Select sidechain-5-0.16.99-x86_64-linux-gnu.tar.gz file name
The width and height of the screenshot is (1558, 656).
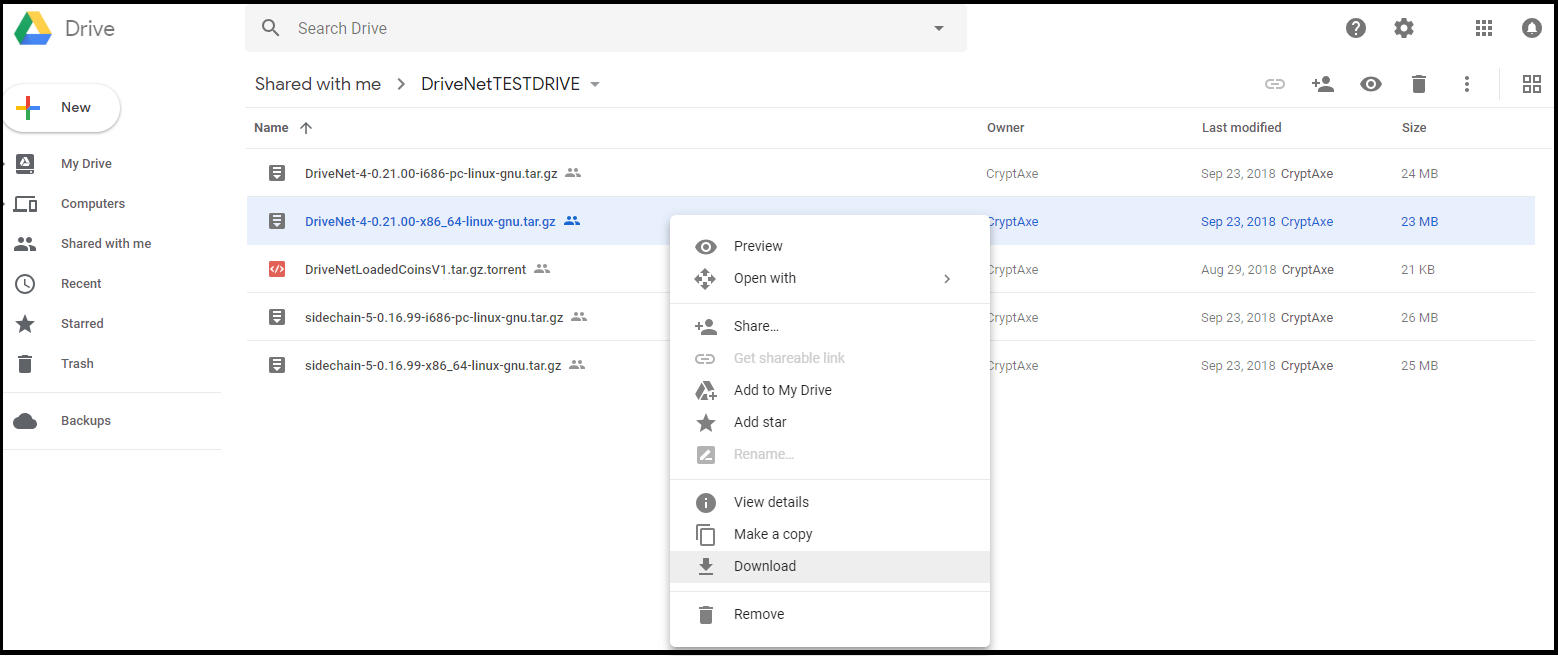433,365
